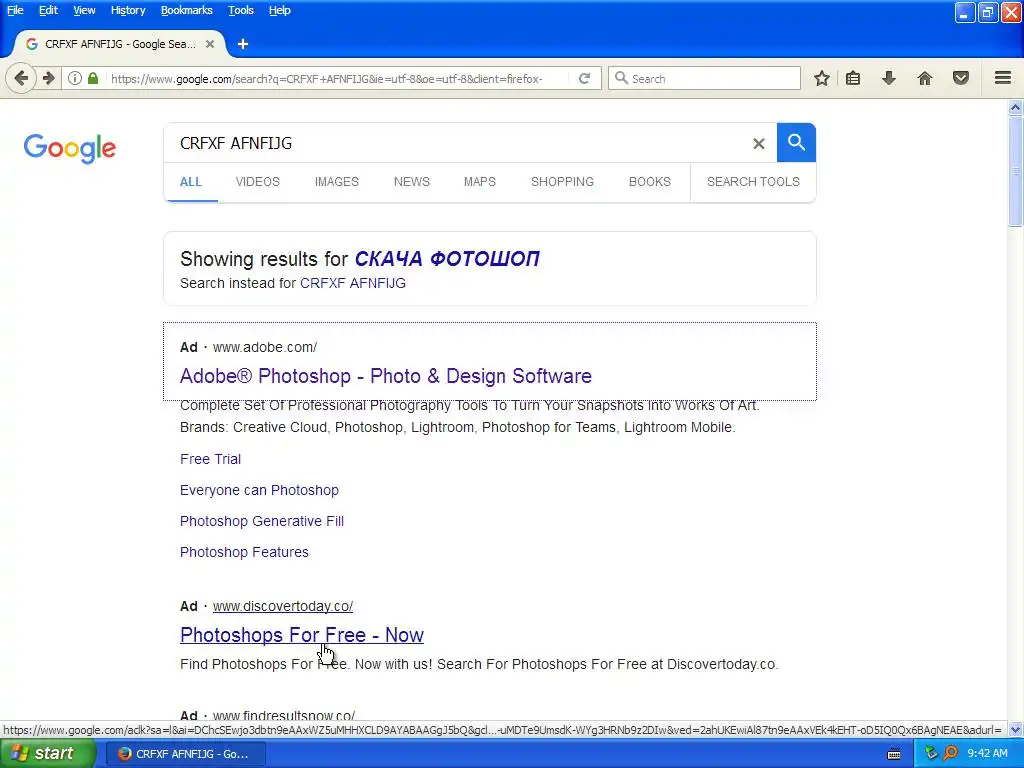1024x768 pixels.
Task: Open the downloads arrow icon
Action: pos(889,78)
